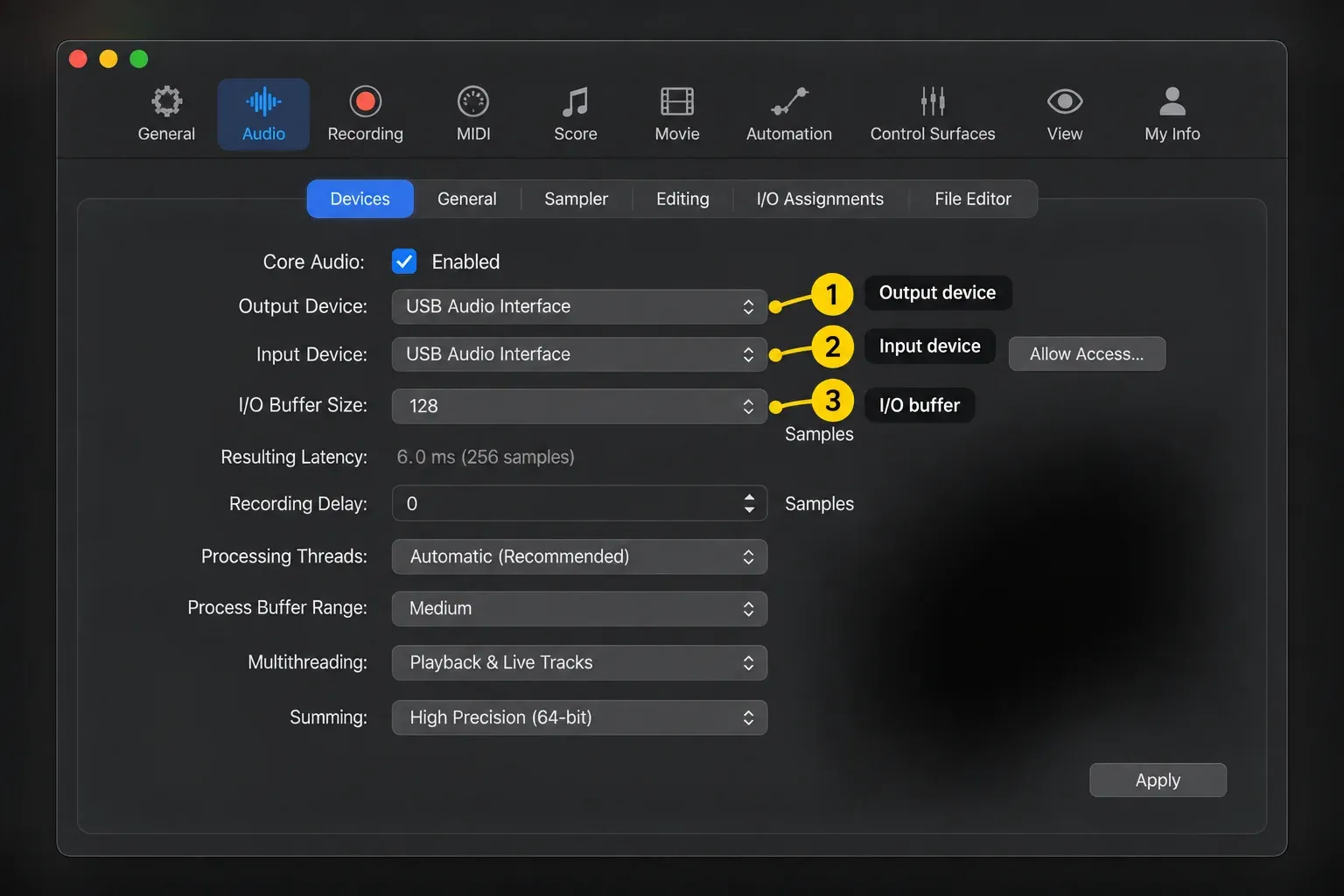Click the Recording Delay stepper arrows
The width and height of the screenshot is (1344, 896).
(749, 503)
